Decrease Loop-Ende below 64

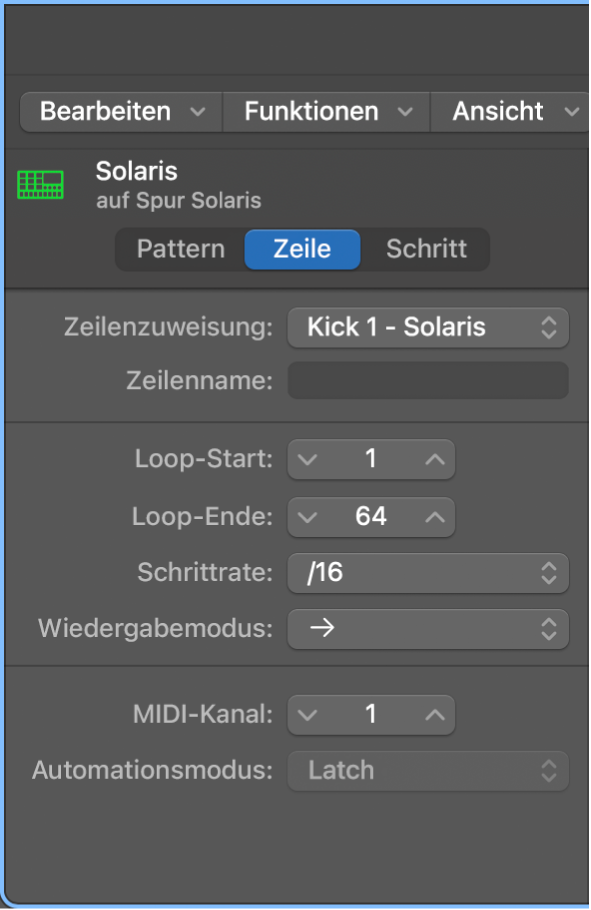pyautogui.click(x=309, y=517)
